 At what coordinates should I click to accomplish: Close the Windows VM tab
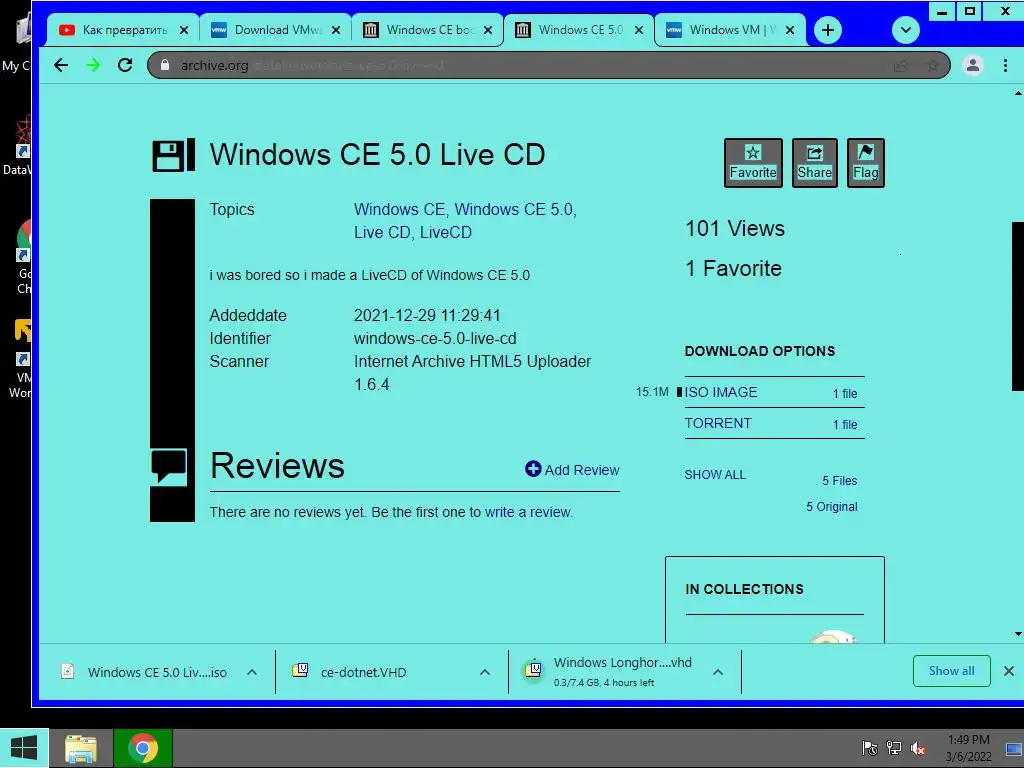coord(790,30)
